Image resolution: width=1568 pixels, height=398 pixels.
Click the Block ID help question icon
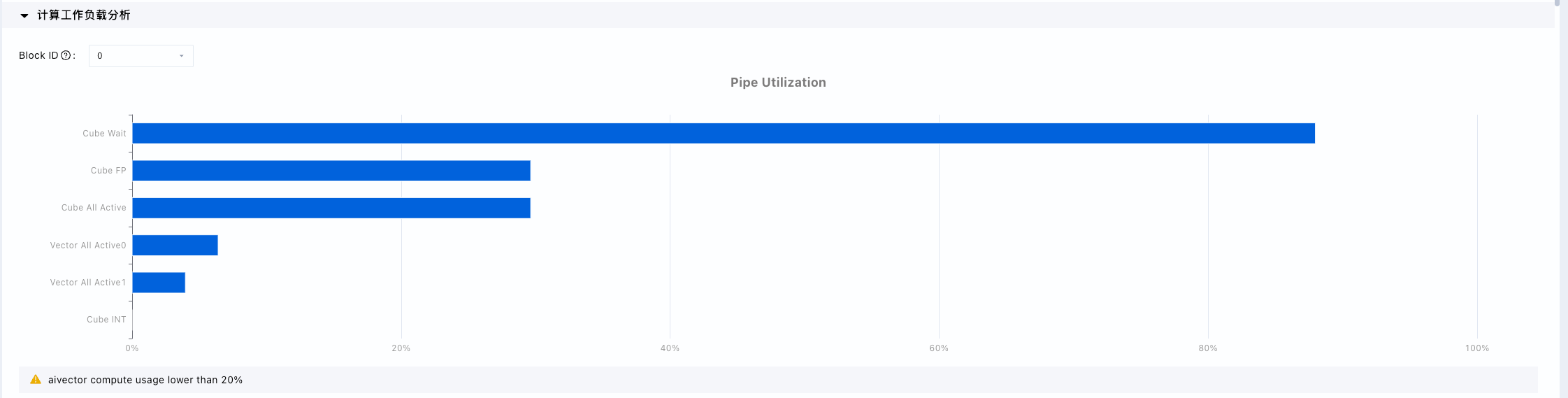66,56
